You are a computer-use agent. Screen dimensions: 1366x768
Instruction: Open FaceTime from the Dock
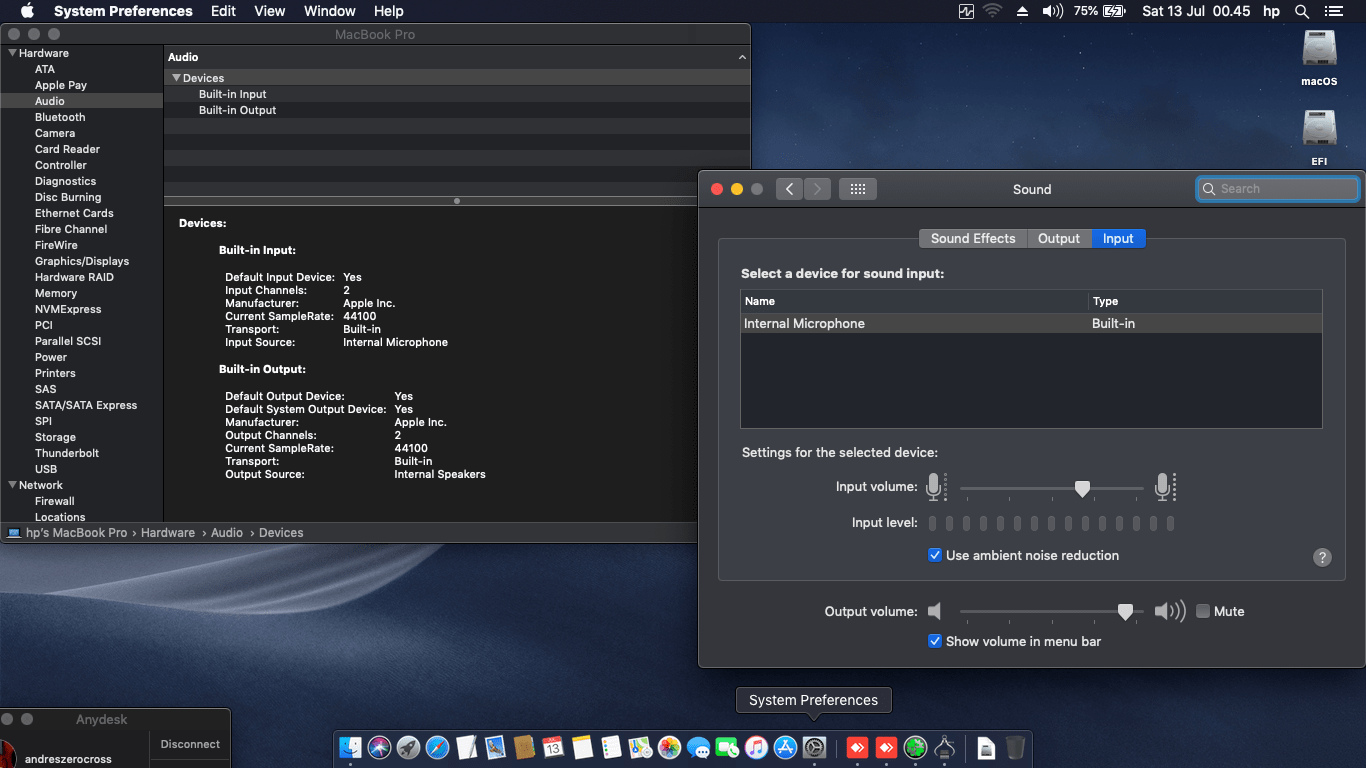click(727, 747)
